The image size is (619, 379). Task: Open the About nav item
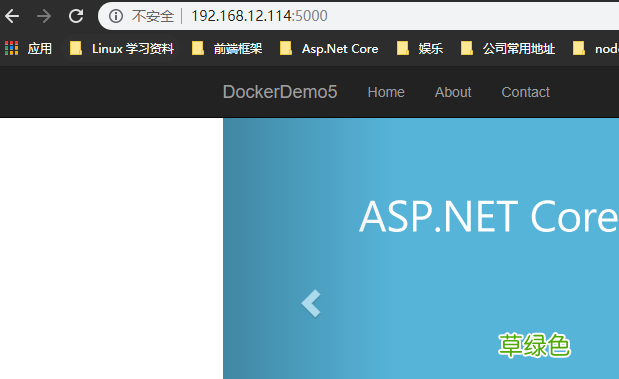click(453, 92)
